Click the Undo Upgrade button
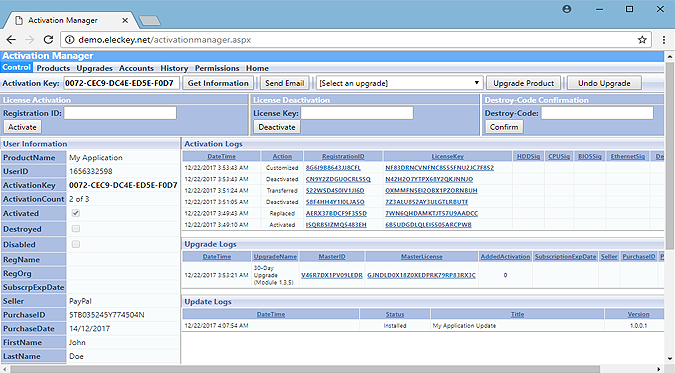 pyautogui.click(x=604, y=83)
